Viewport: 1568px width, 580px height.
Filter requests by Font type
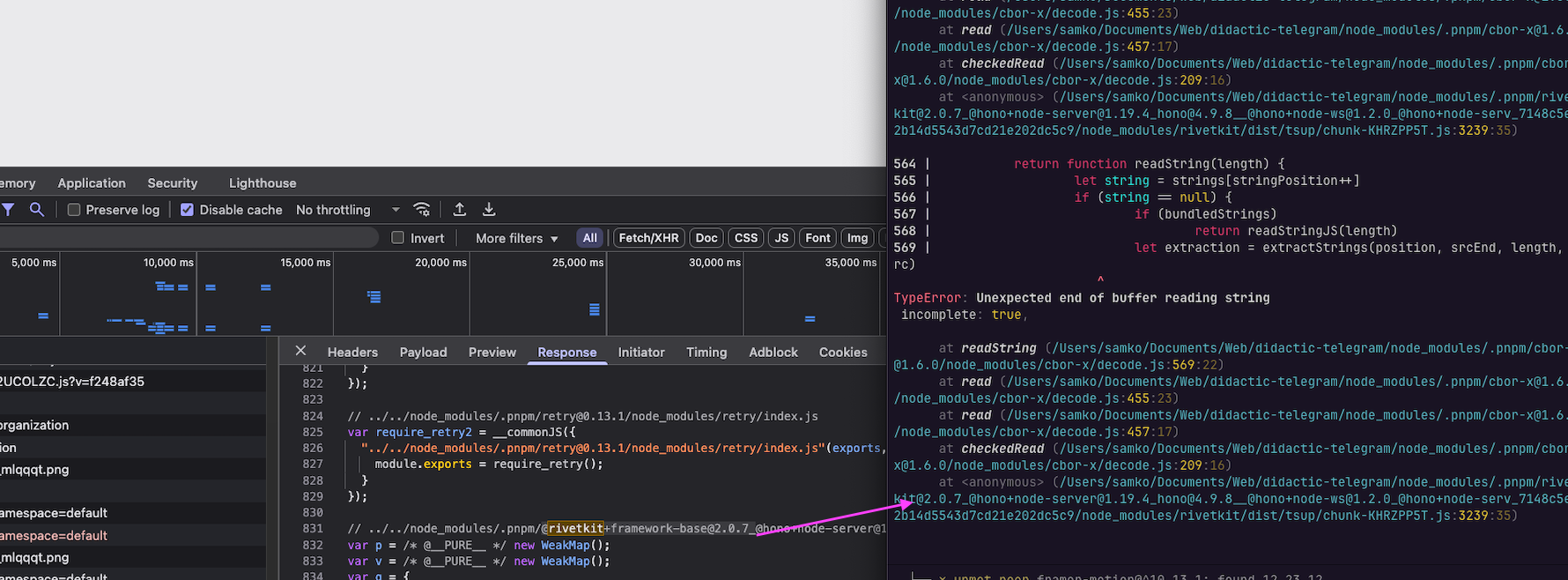817,238
